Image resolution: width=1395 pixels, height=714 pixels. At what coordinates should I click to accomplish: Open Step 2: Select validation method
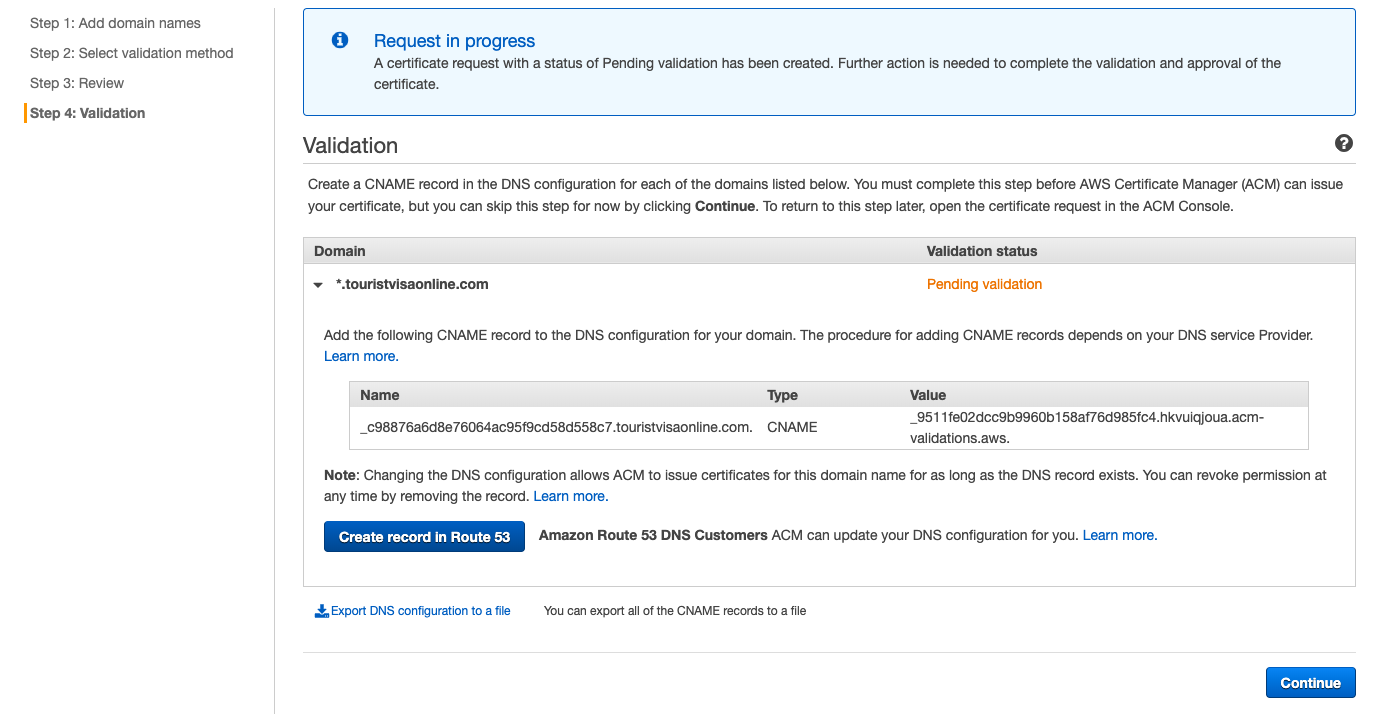131,53
